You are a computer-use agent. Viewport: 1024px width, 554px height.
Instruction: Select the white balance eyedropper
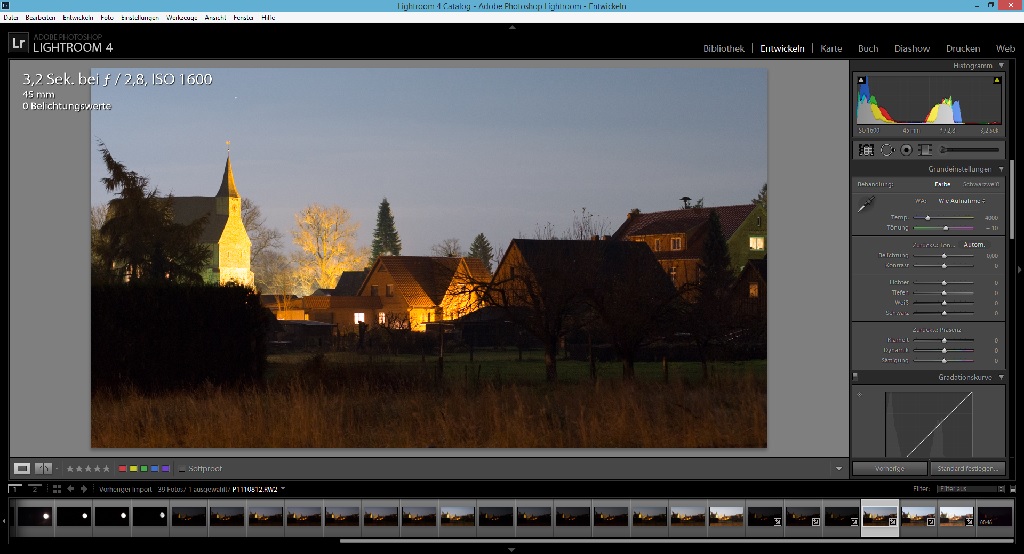pos(866,204)
